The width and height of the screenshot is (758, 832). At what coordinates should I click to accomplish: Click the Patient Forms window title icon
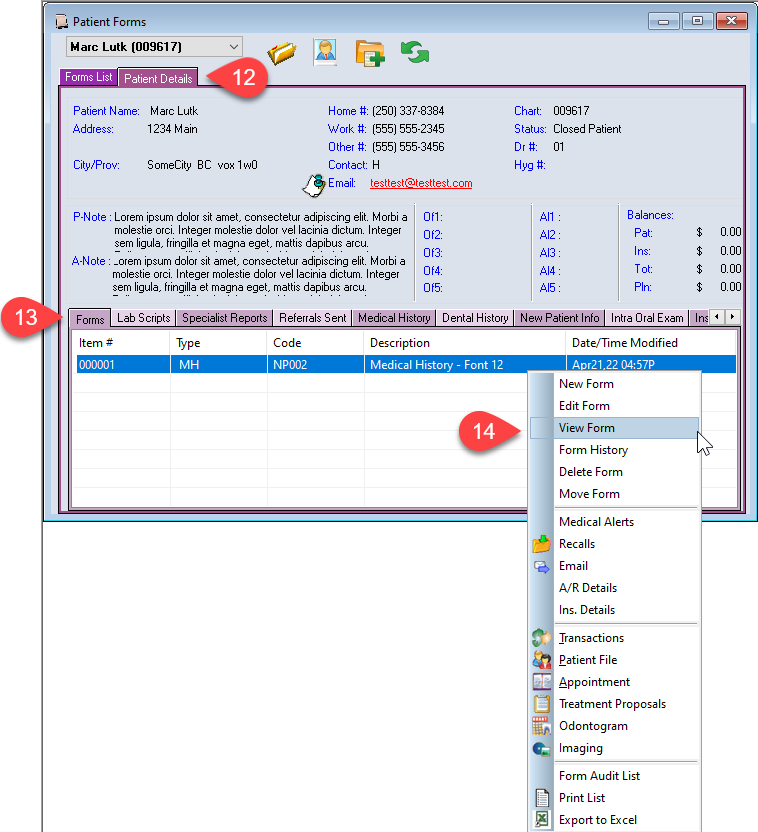[x=62, y=22]
